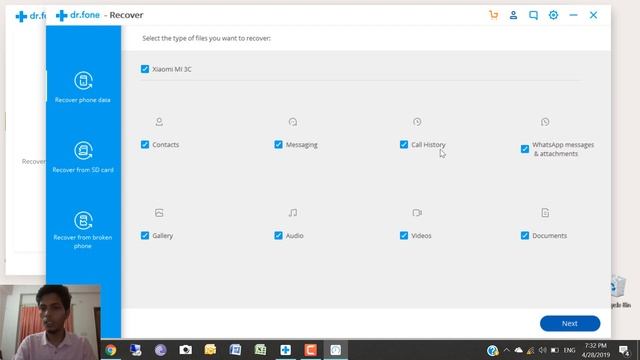
Task: Click the Messaging bubble icon
Action: point(293,122)
